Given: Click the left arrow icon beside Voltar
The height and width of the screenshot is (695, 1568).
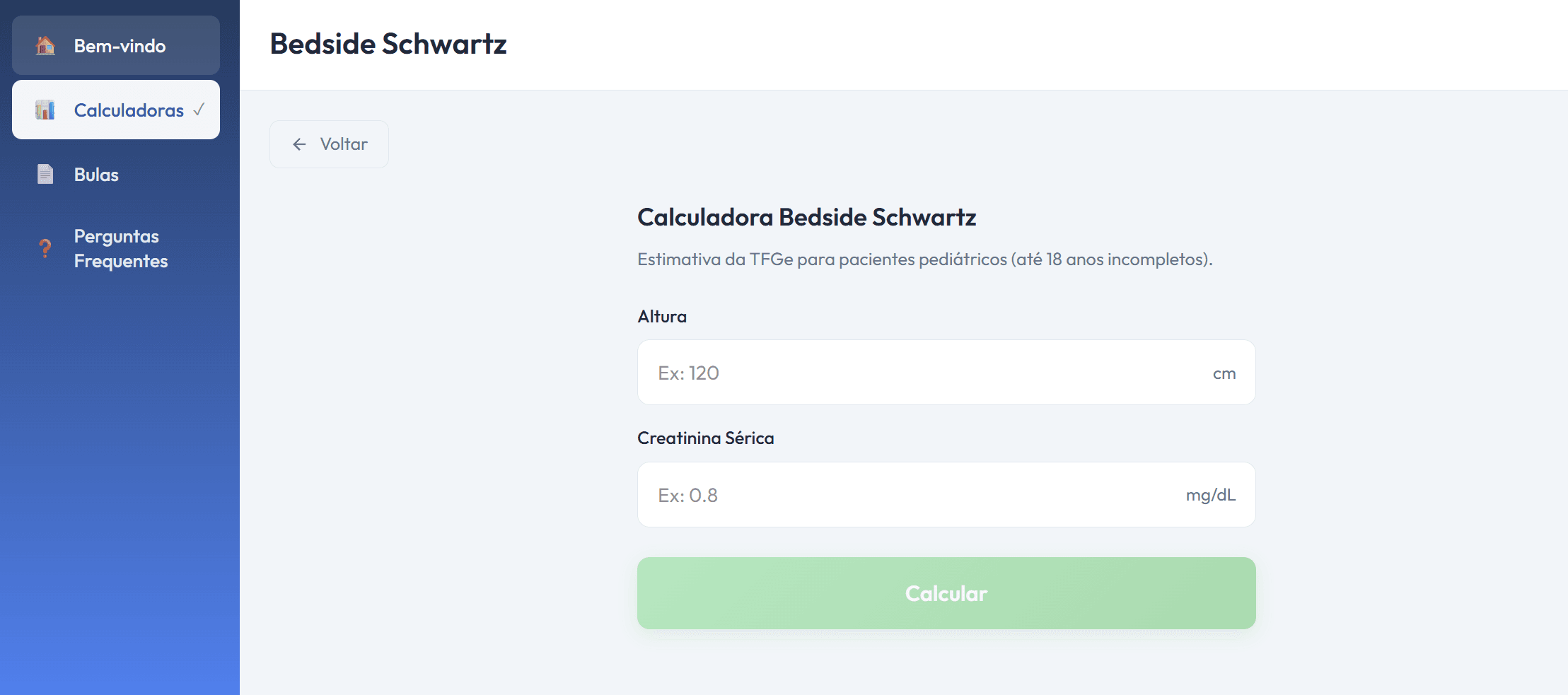Looking at the screenshot, I should (x=299, y=144).
